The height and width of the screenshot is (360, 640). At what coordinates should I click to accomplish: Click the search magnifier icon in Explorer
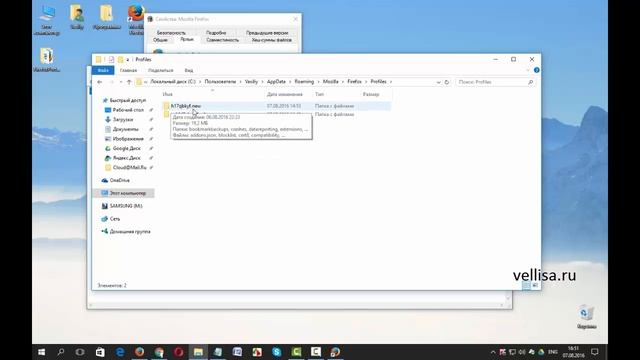pyautogui.click(x=530, y=82)
